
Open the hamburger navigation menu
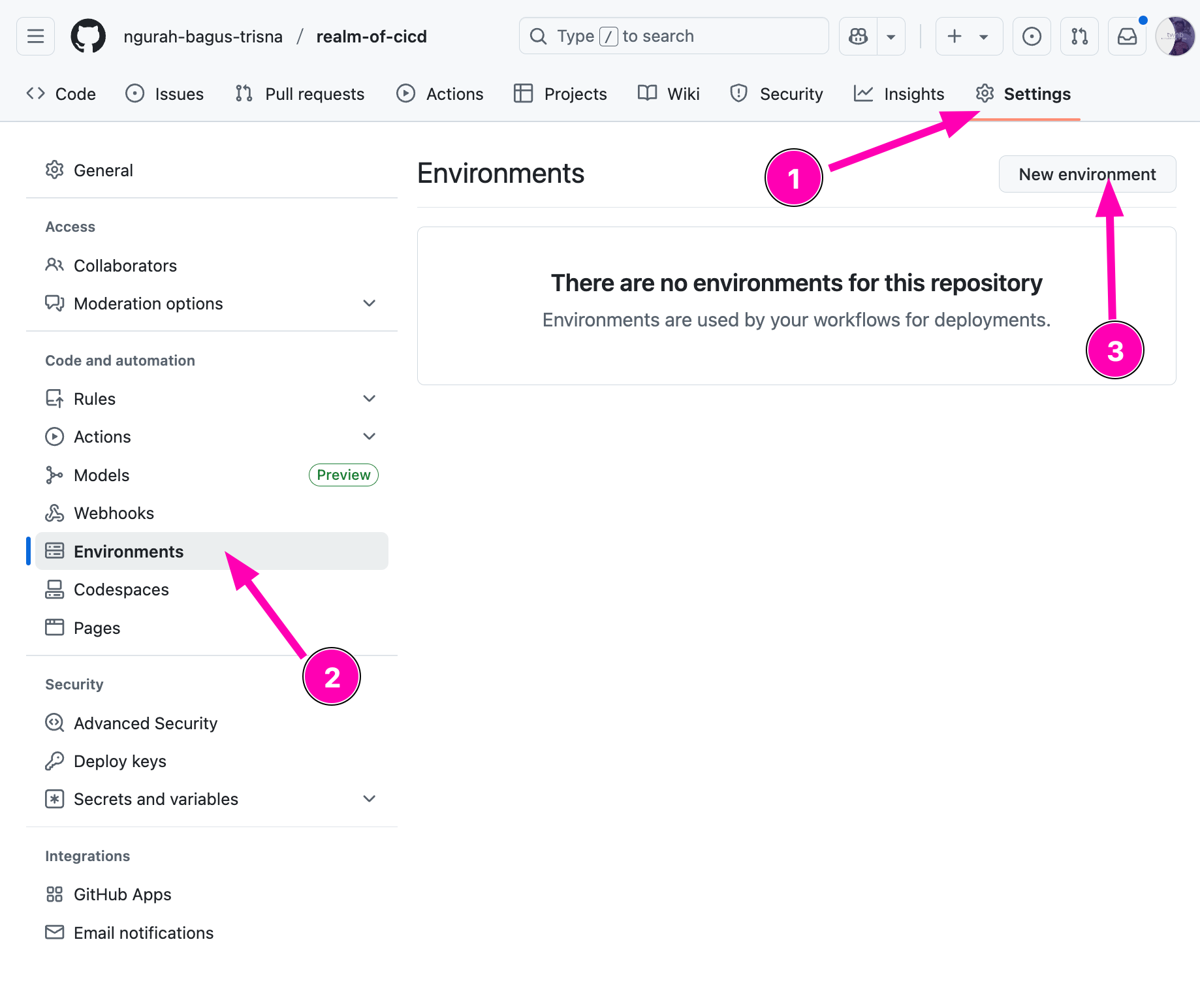click(x=36, y=37)
